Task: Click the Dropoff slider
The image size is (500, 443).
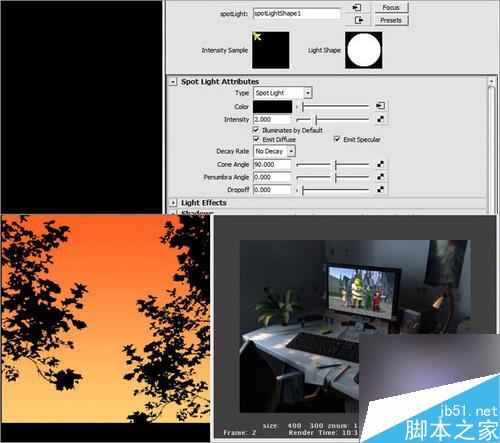Action: (333, 190)
